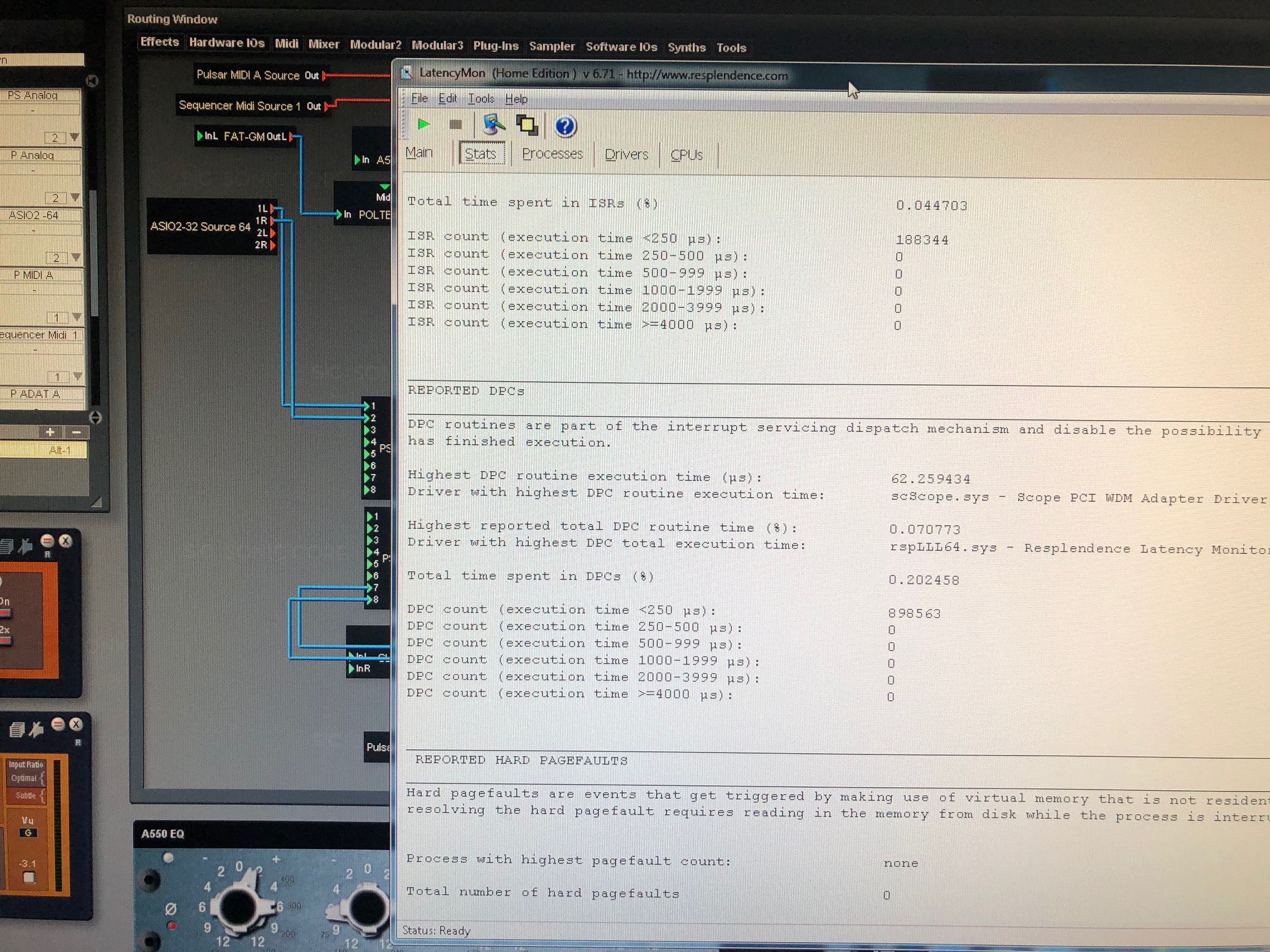Open the blue Help question mark icon
Image resolution: width=1270 pixels, height=952 pixels.
pos(565,127)
